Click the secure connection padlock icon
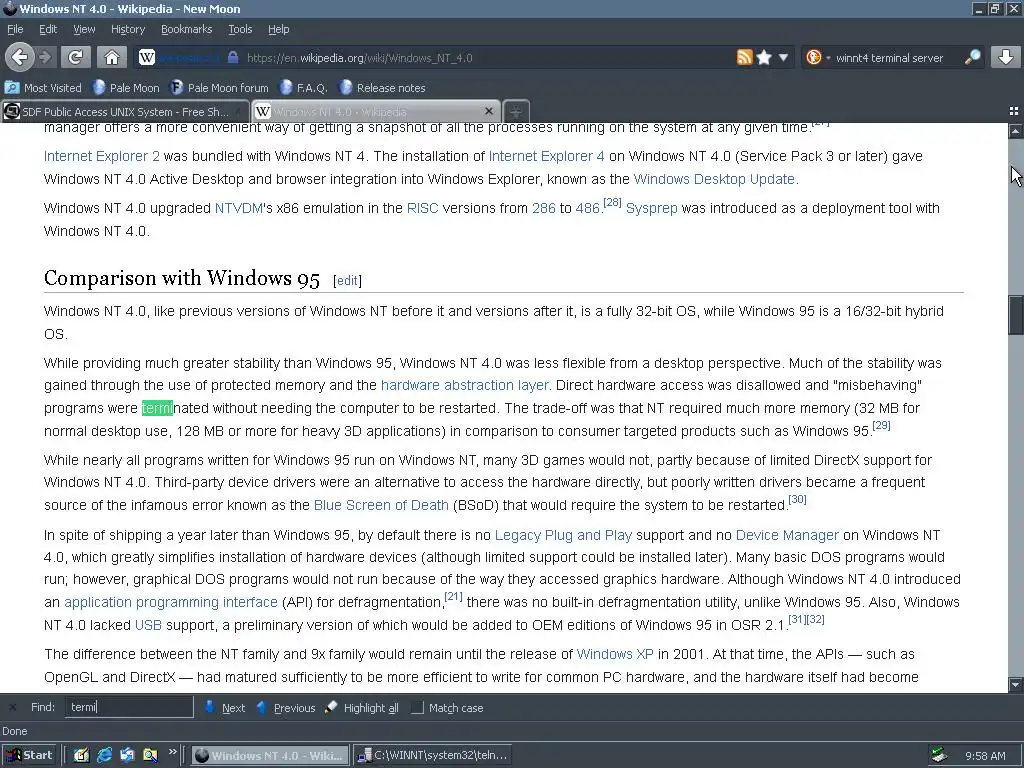The height and width of the screenshot is (768, 1024). (x=233, y=57)
